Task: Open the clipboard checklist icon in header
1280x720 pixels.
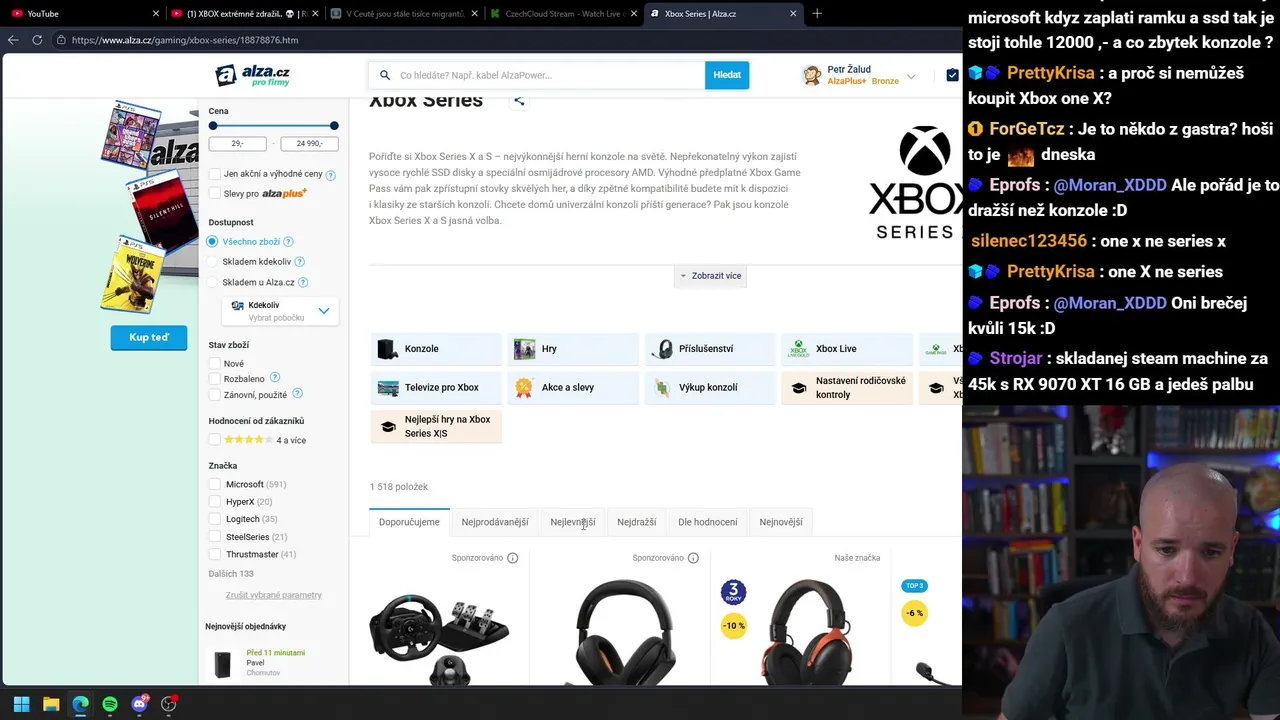Action: point(952,75)
